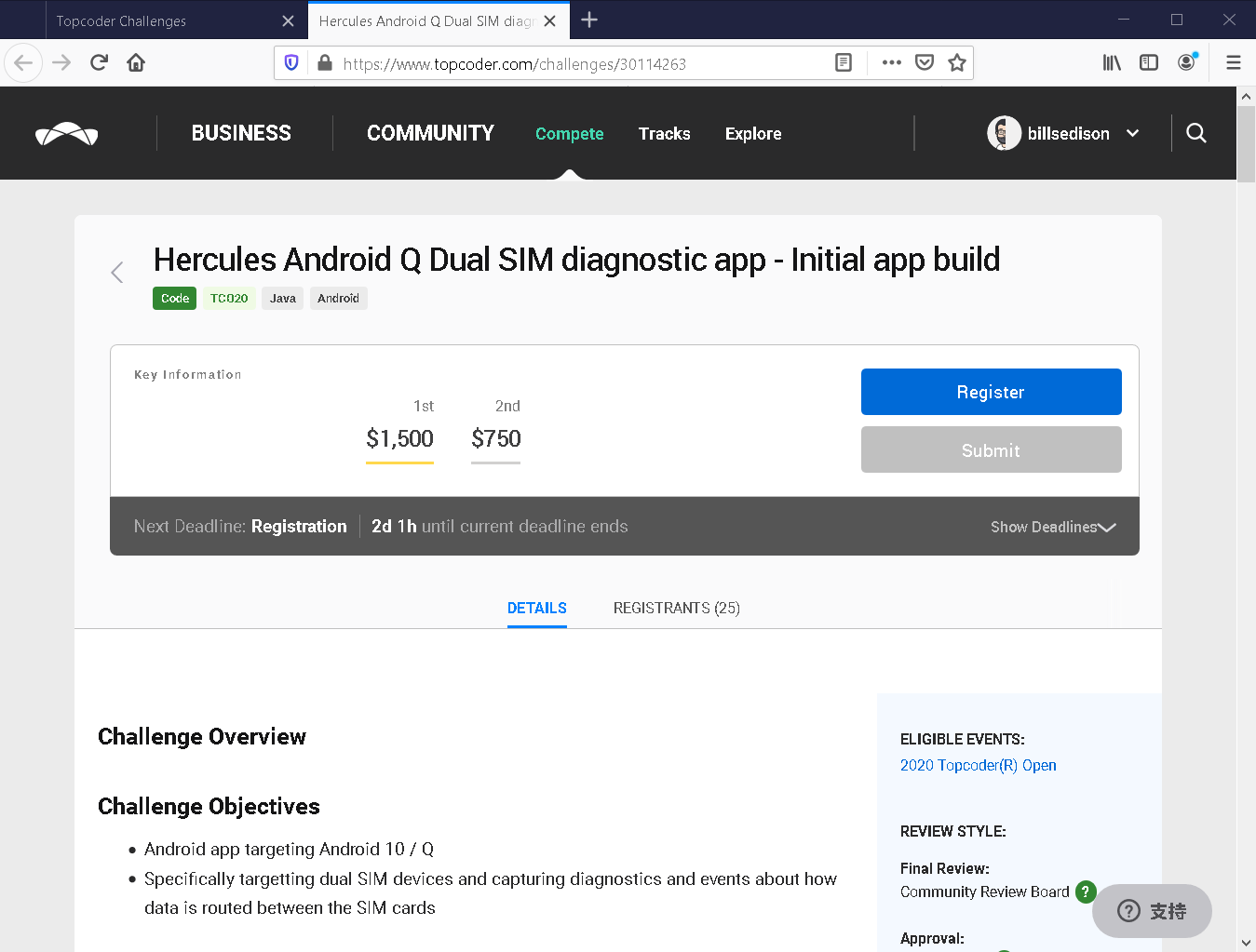Bookmark this page with the star
1256x952 pixels.
point(957,62)
